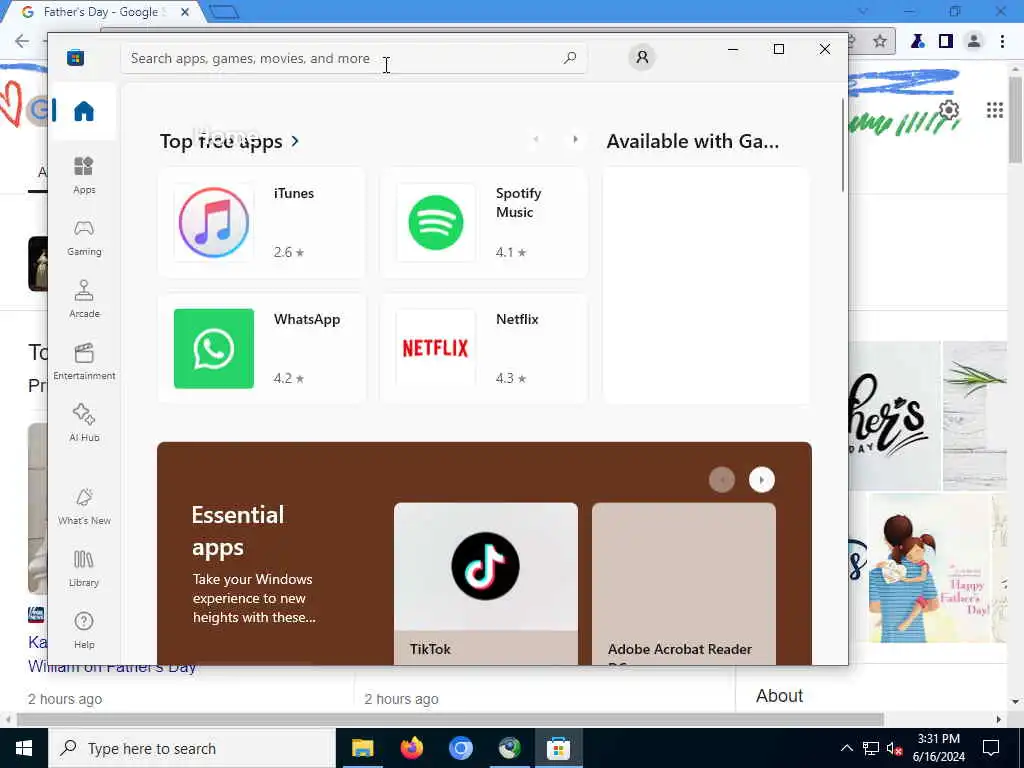1024x768 pixels.
Task: Open File Explorer from the taskbar
Action: [x=362, y=748]
